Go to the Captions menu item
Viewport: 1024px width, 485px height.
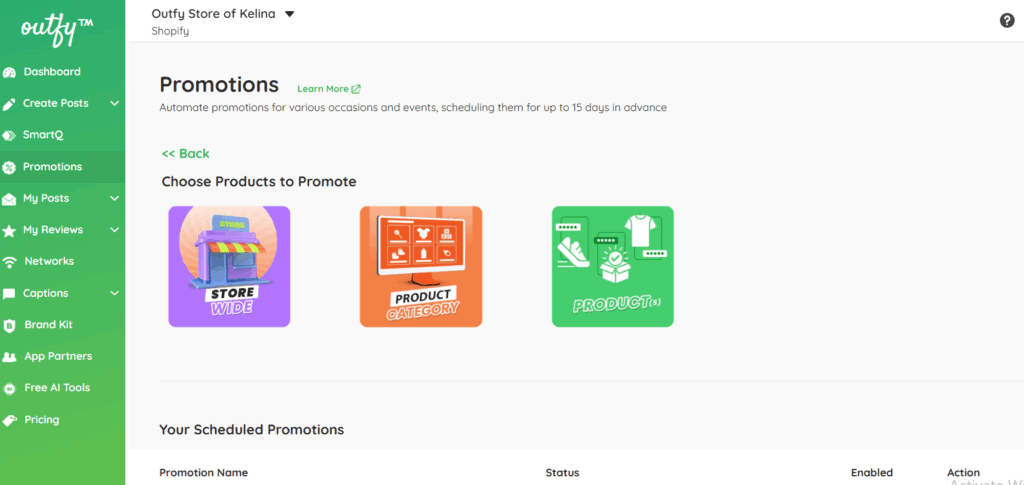[46, 293]
